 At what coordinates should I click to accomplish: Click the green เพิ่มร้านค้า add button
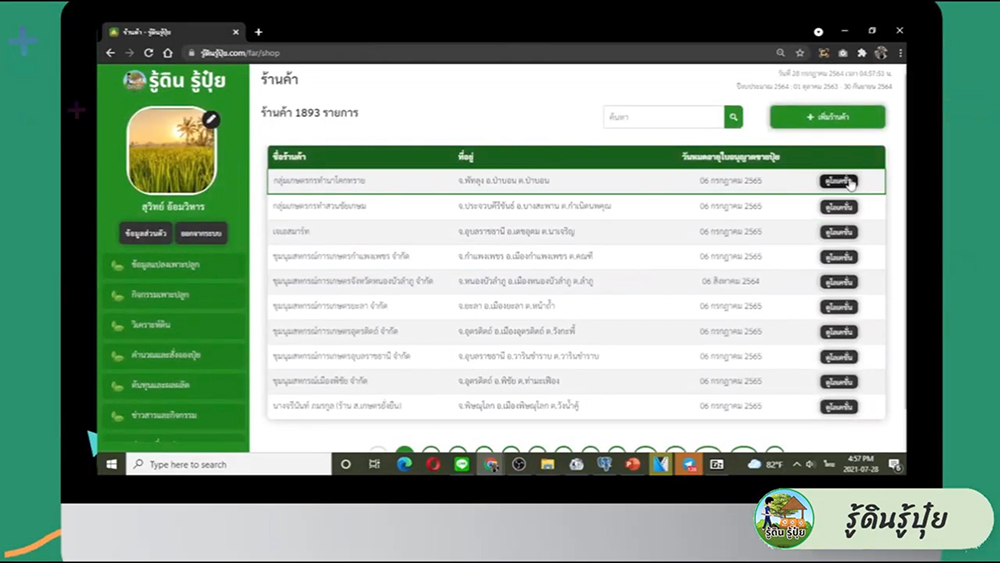coord(827,118)
